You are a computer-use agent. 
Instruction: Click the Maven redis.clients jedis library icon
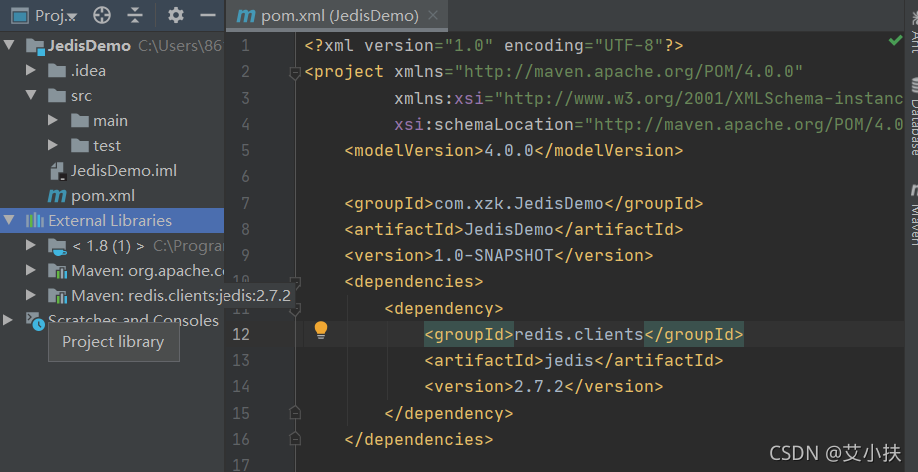point(57,296)
